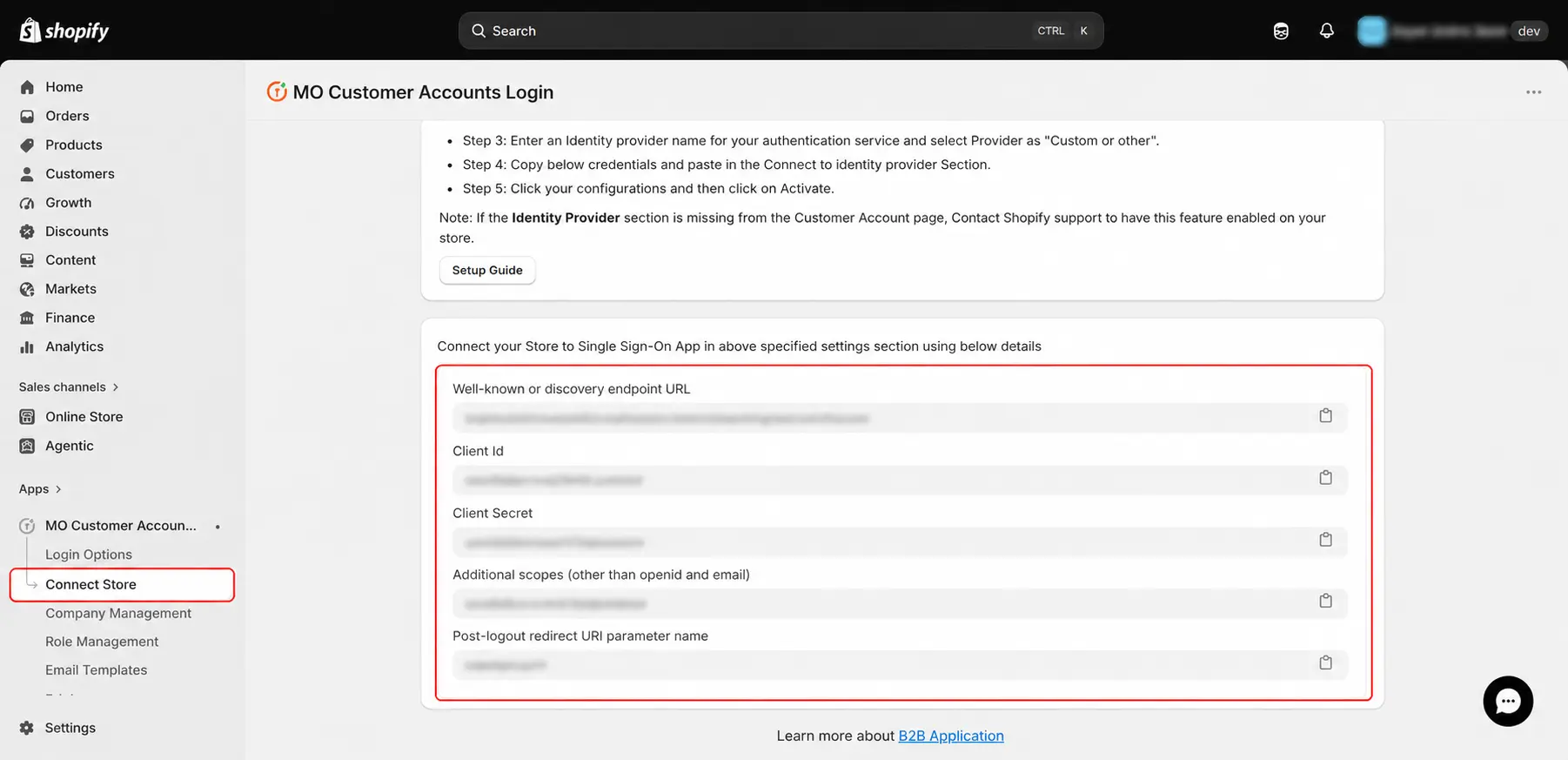Click the discovery endpoint URL field
Viewport: 1568px width, 760px height.
(x=900, y=418)
